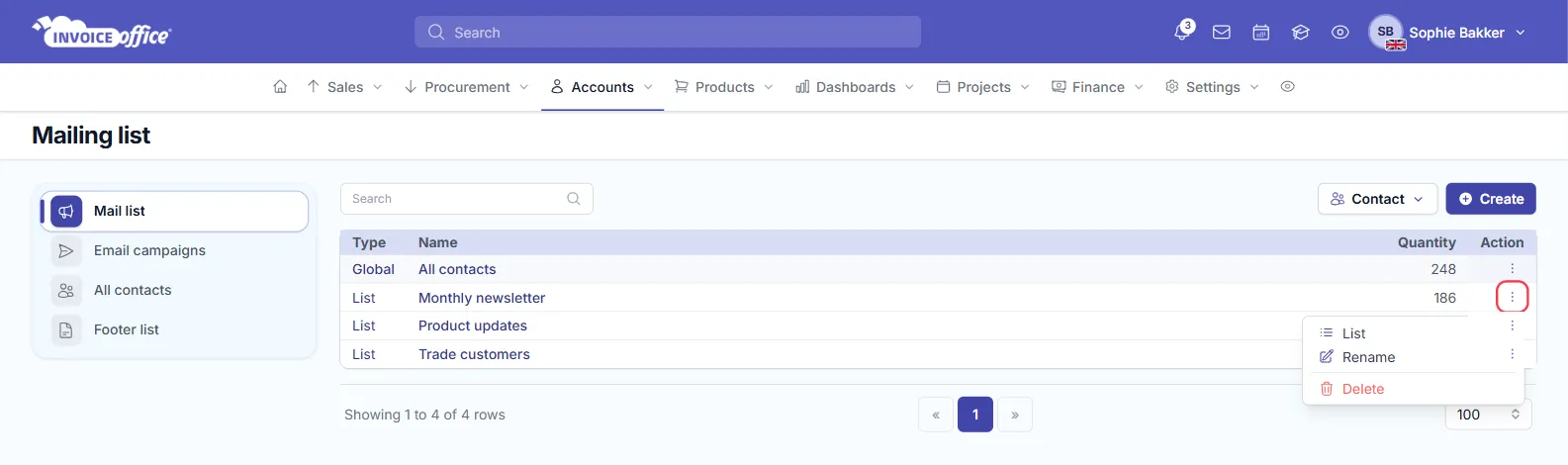Close action menu of Monthly newsletter row

pos(1512,297)
